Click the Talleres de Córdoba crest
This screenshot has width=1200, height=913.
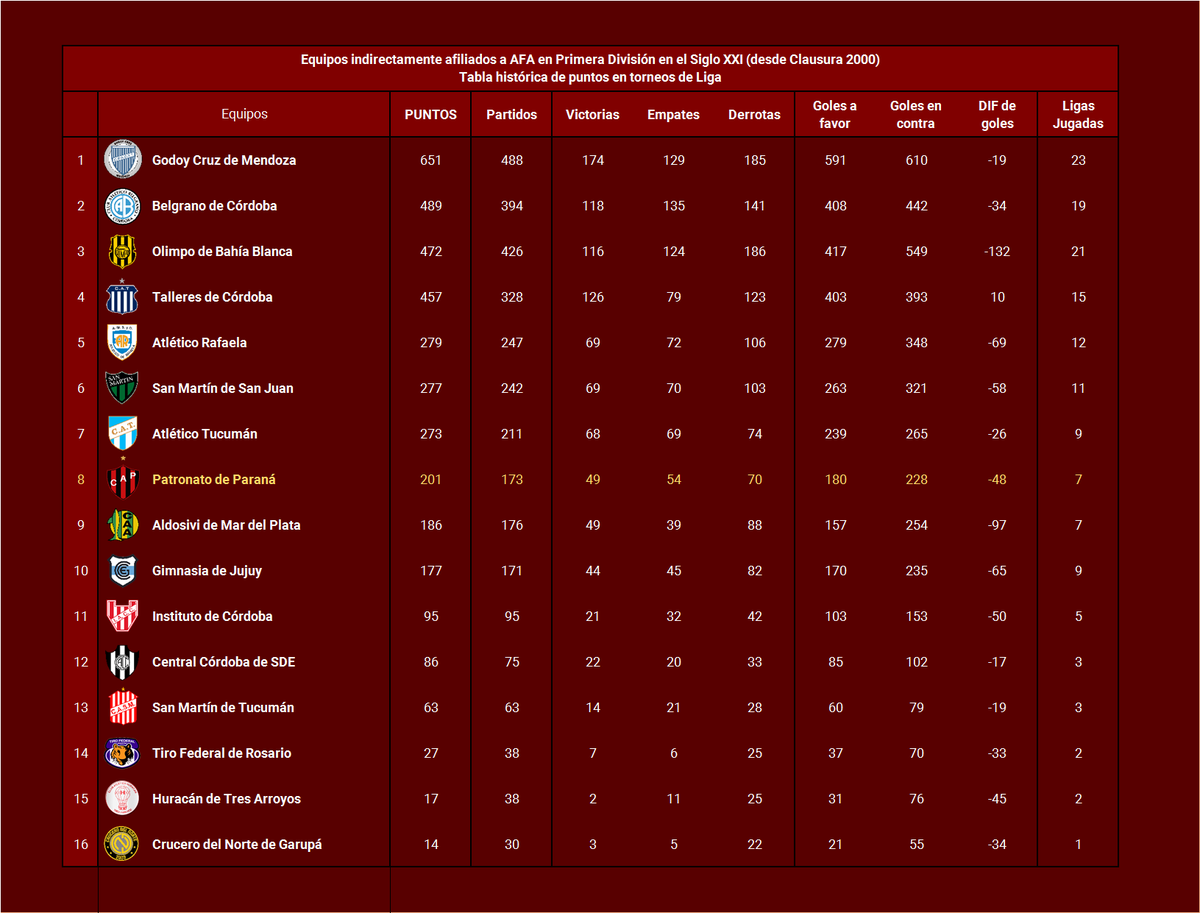click(x=123, y=297)
